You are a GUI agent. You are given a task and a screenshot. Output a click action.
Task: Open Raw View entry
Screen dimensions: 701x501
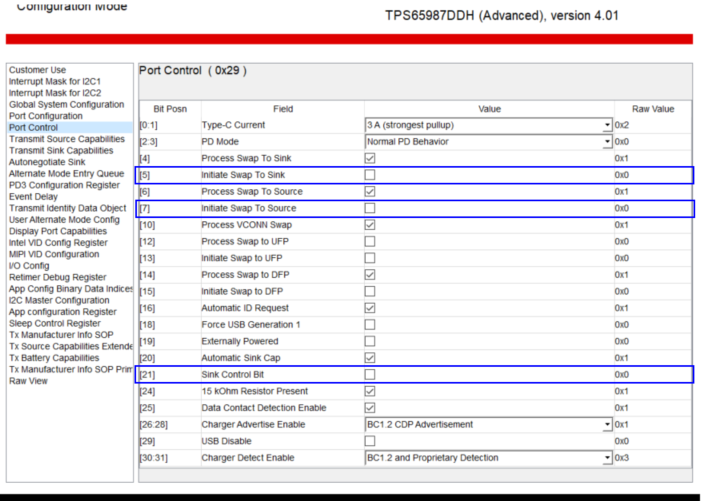pos(28,381)
